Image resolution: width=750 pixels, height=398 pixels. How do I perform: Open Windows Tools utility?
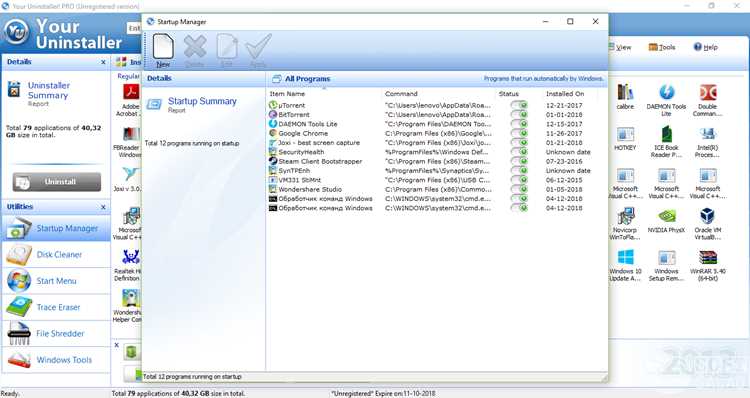pos(56,360)
